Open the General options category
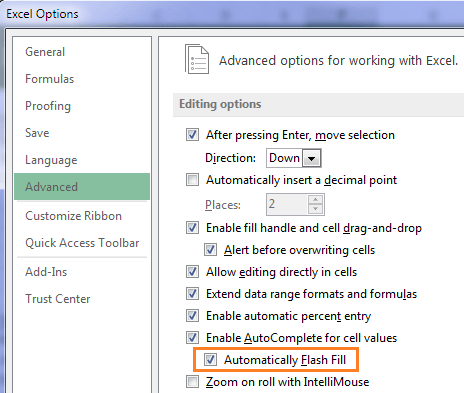 point(45,52)
